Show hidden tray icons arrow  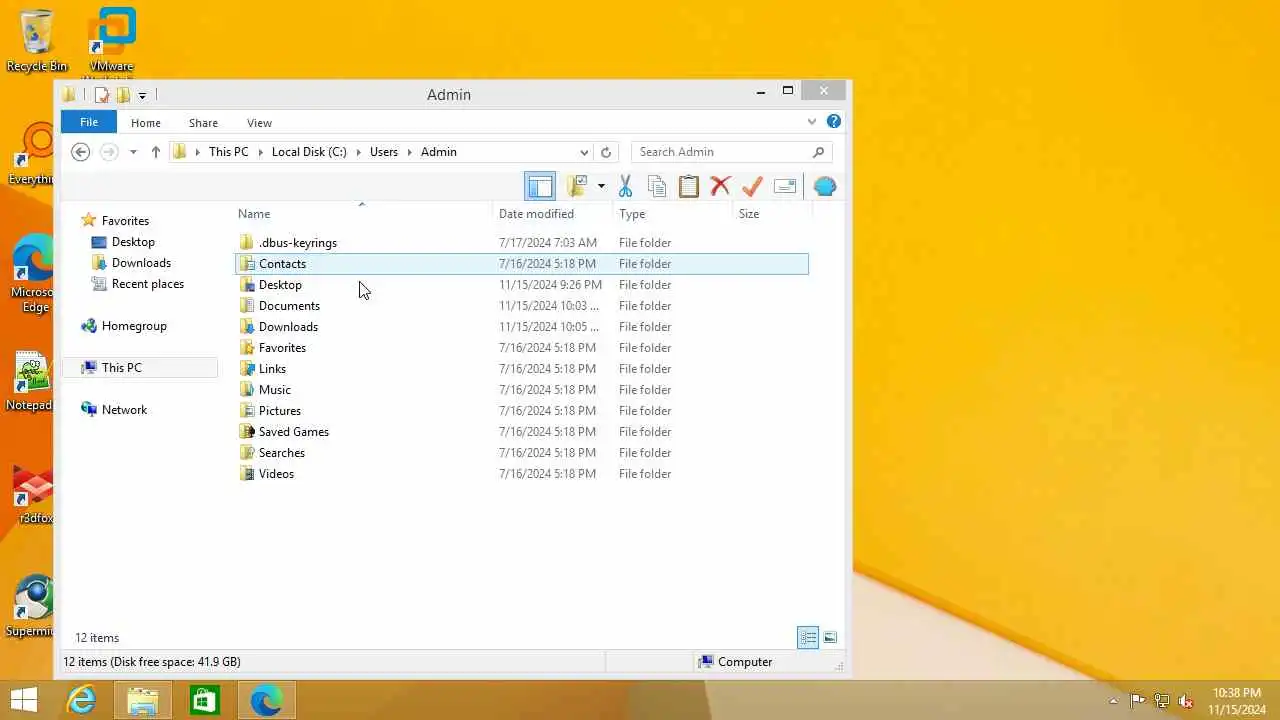pyautogui.click(x=1113, y=701)
